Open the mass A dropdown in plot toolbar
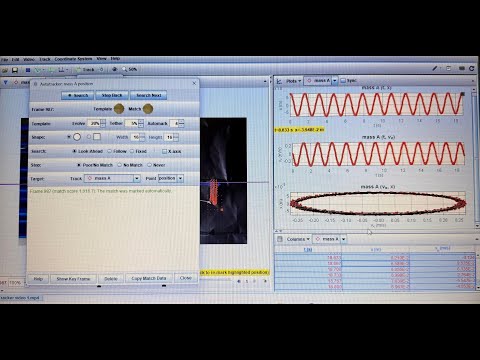 coord(322,81)
